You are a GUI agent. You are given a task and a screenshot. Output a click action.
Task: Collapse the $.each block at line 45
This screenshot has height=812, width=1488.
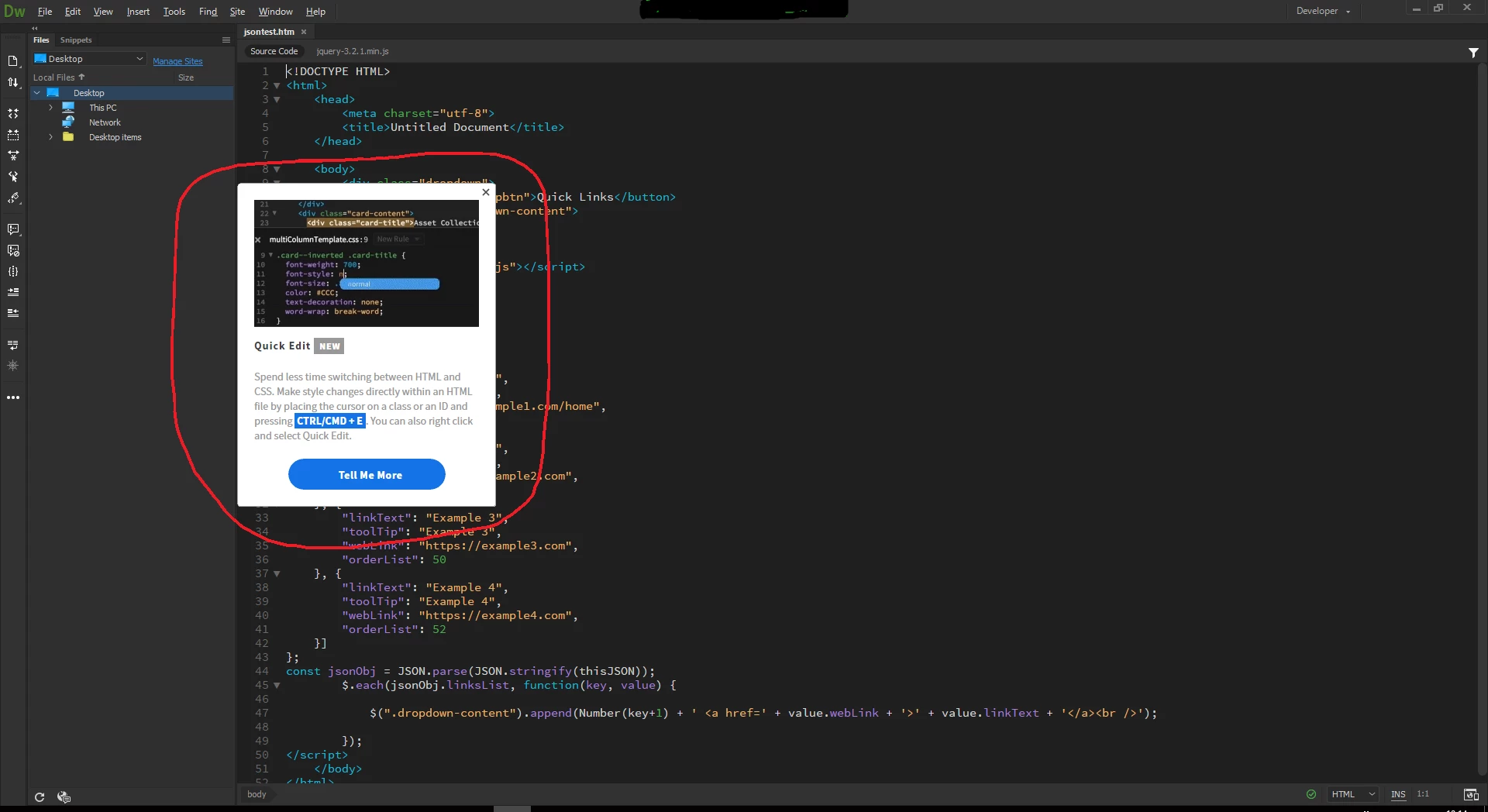(277, 685)
